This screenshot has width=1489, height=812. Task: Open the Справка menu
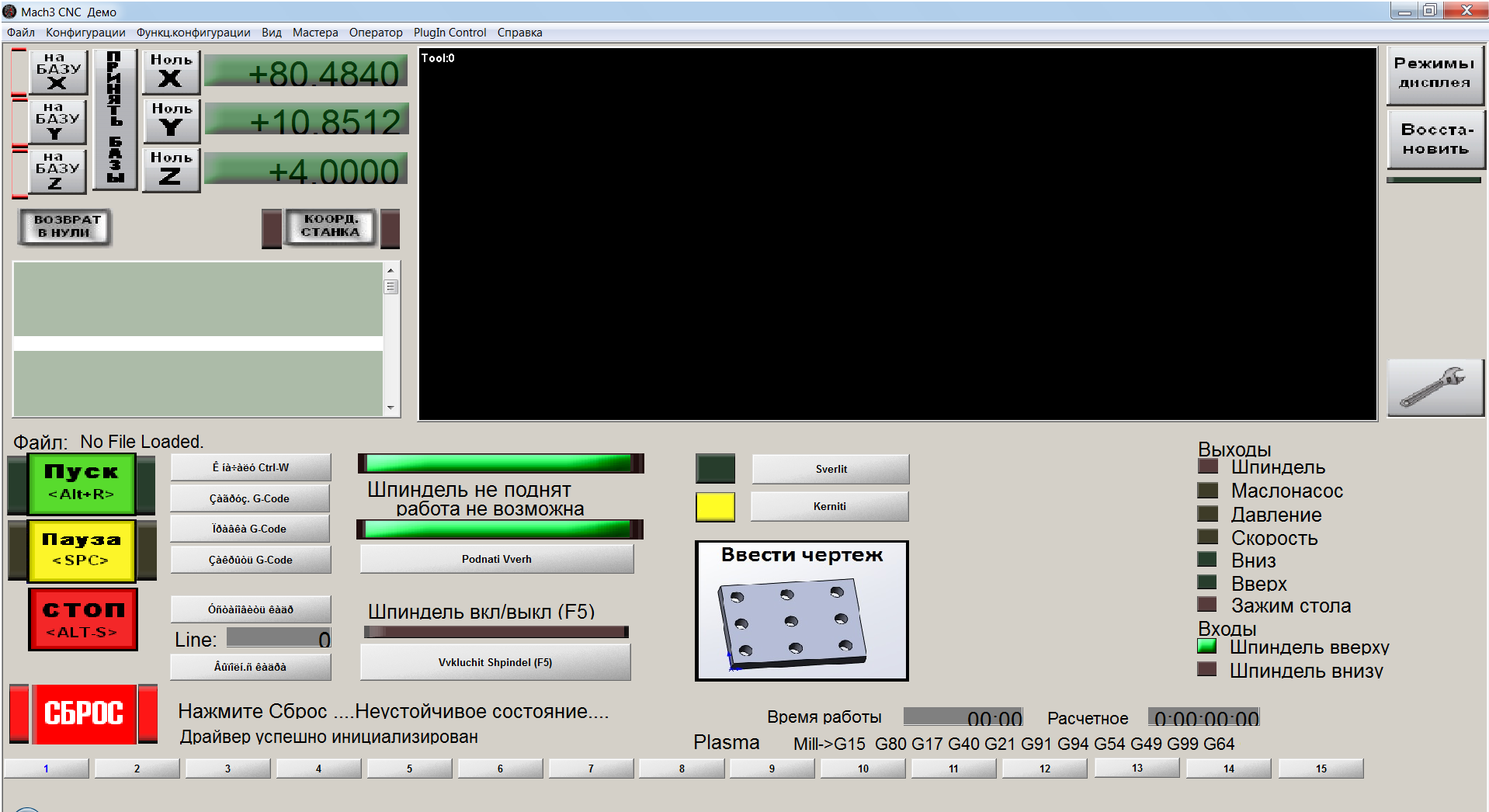(519, 33)
